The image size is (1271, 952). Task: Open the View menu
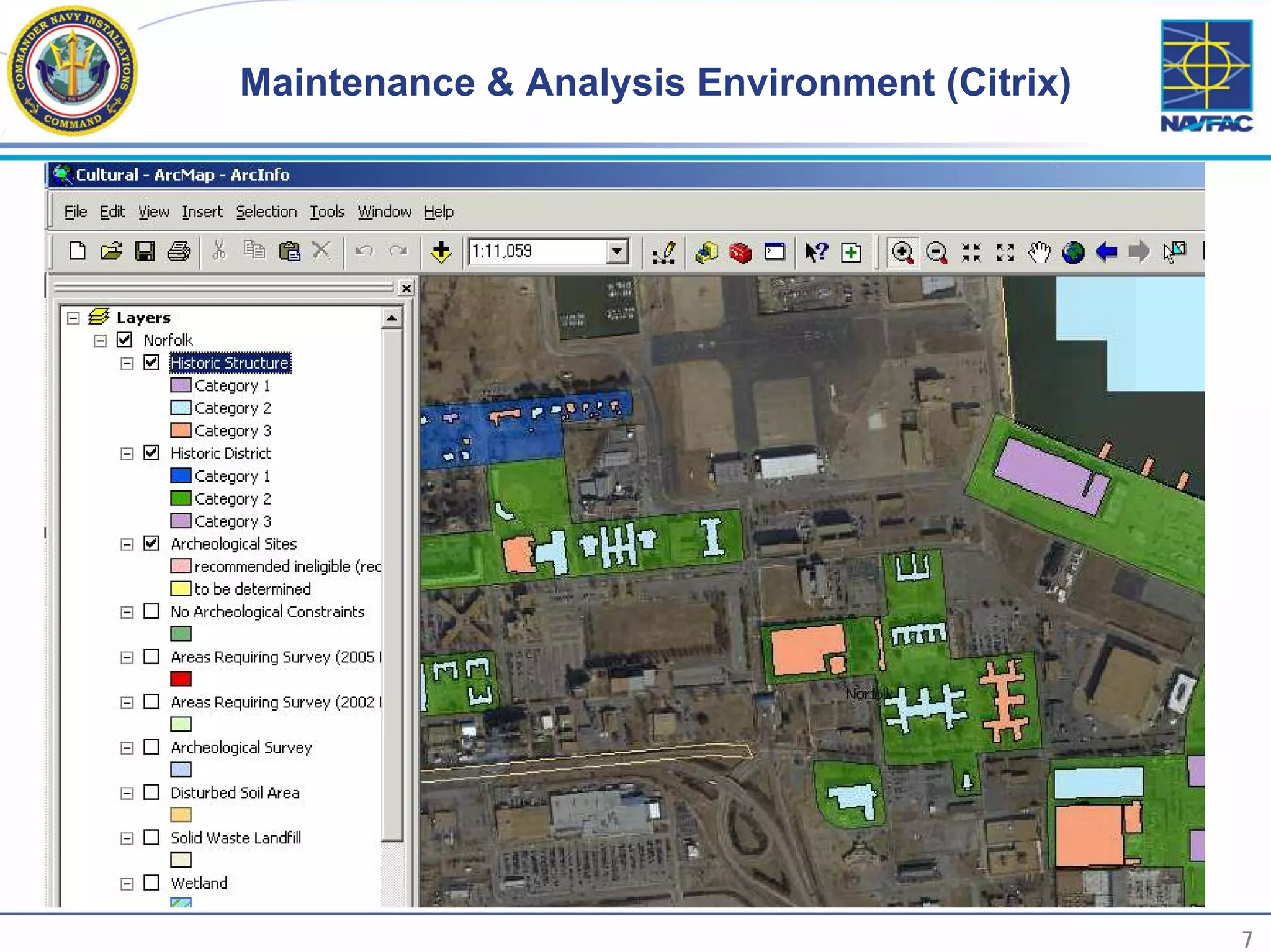(x=153, y=212)
